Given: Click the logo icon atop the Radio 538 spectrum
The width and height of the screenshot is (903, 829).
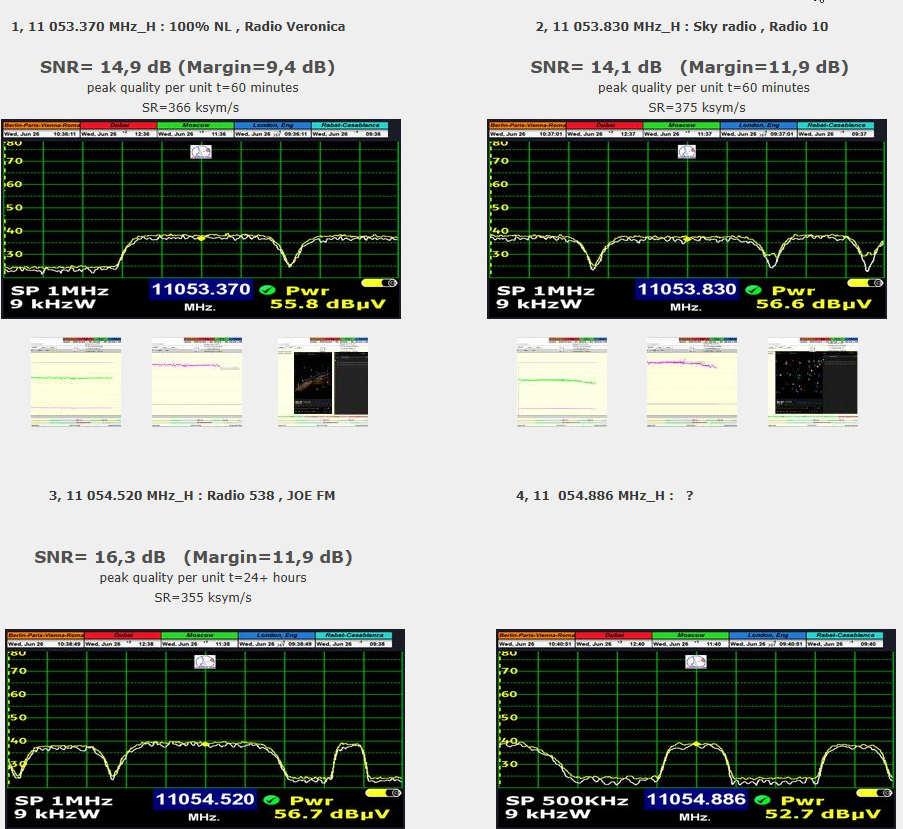Looking at the screenshot, I should tap(205, 662).
